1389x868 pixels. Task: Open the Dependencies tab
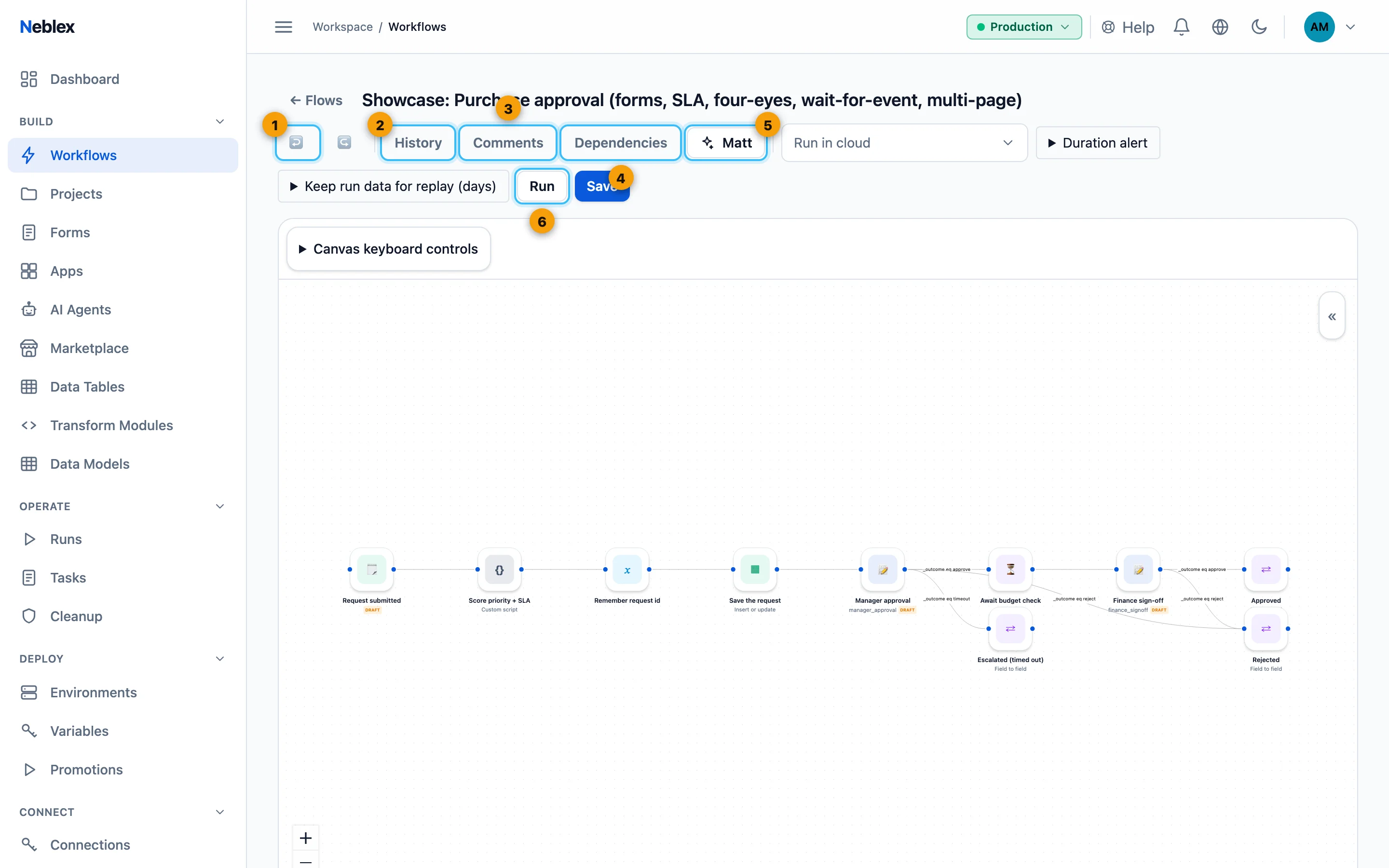tap(620, 142)
